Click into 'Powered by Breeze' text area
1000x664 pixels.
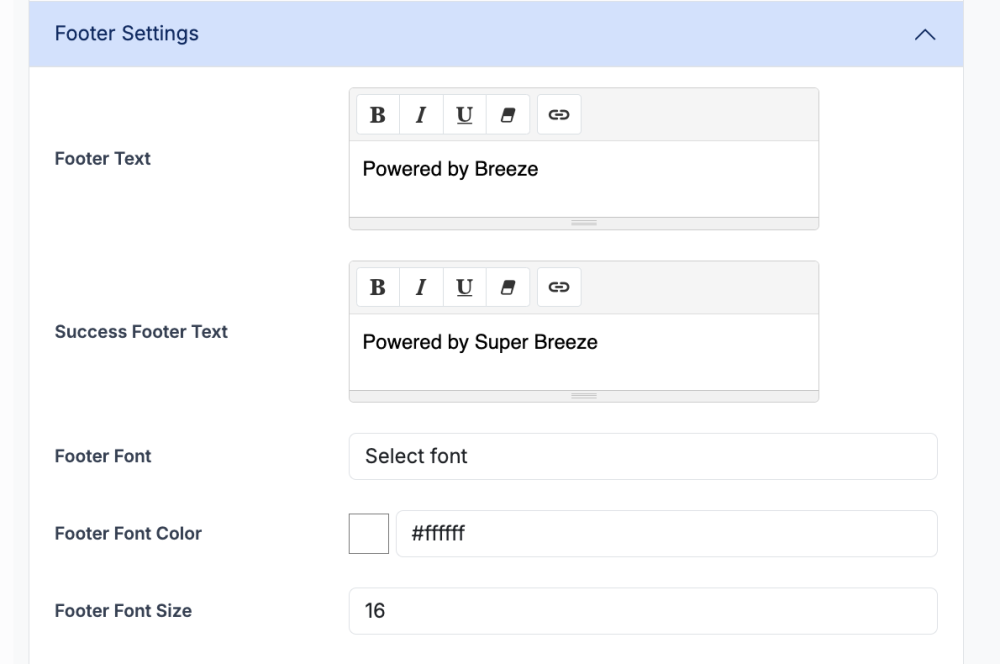(x=583, y=178)
